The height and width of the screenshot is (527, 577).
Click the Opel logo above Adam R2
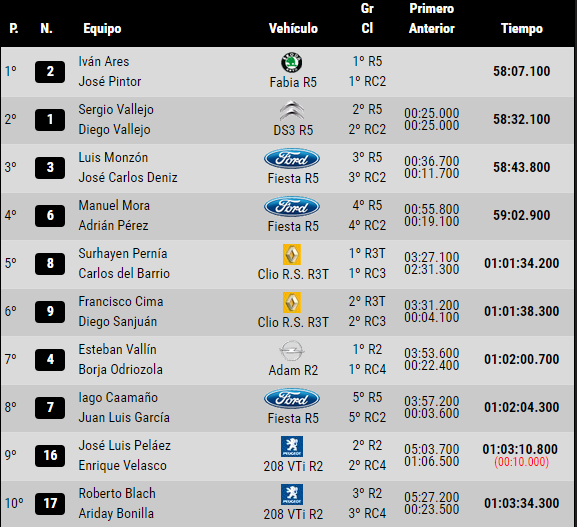tap(292, 350)
